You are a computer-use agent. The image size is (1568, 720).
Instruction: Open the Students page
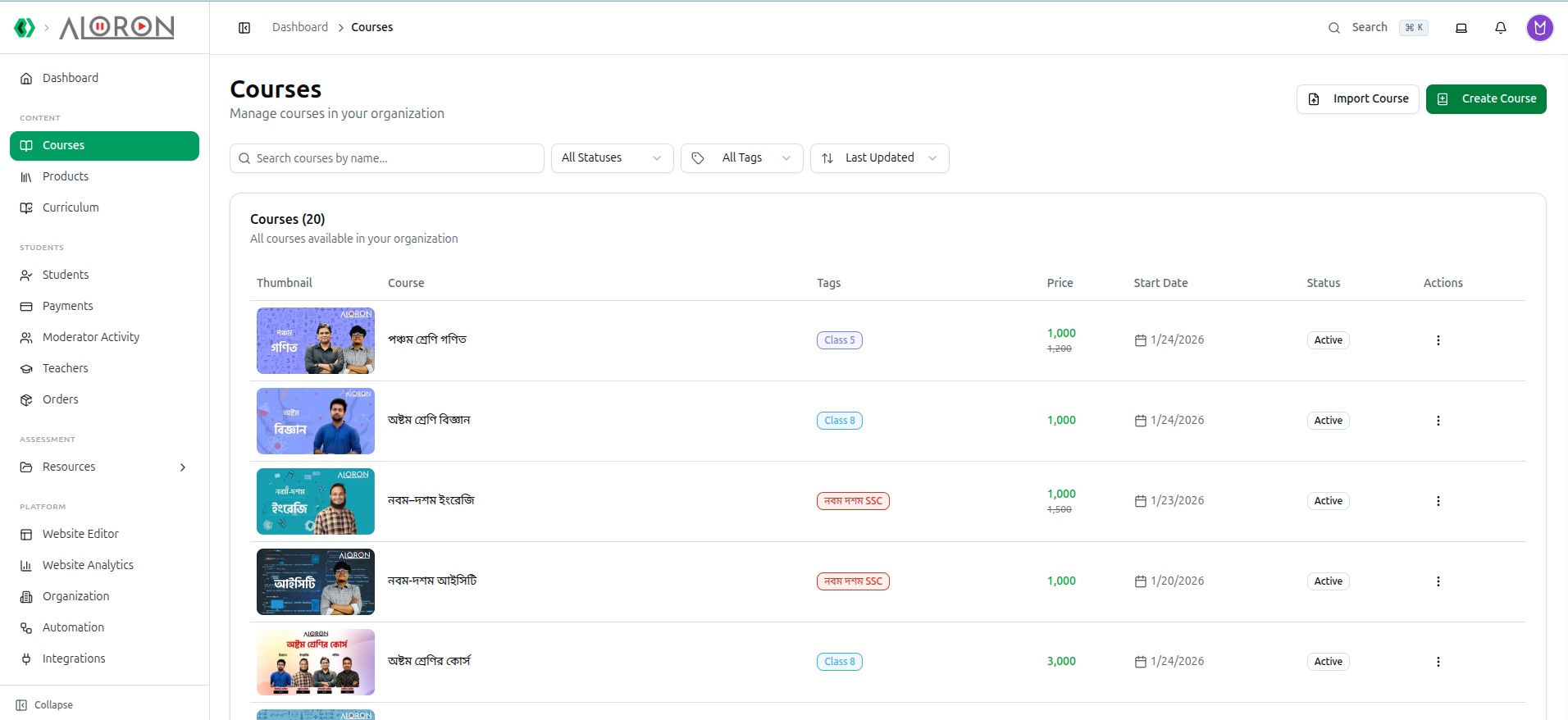click(104, 275)
